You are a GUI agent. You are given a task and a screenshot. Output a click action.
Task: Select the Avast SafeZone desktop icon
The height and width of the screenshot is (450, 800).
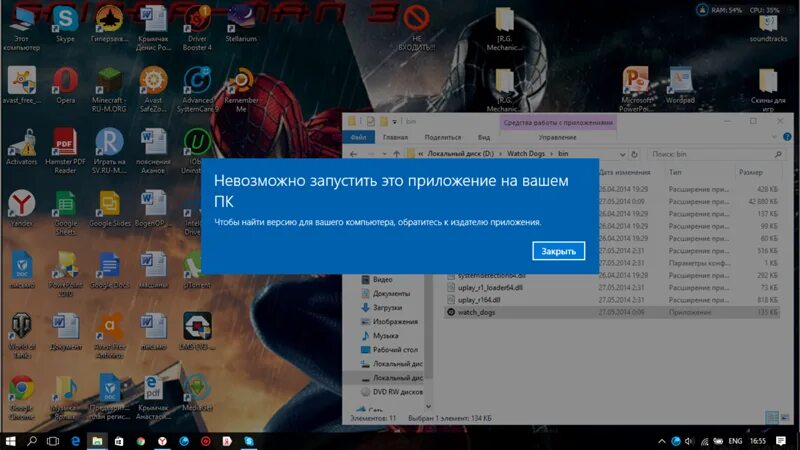(153, 90)
